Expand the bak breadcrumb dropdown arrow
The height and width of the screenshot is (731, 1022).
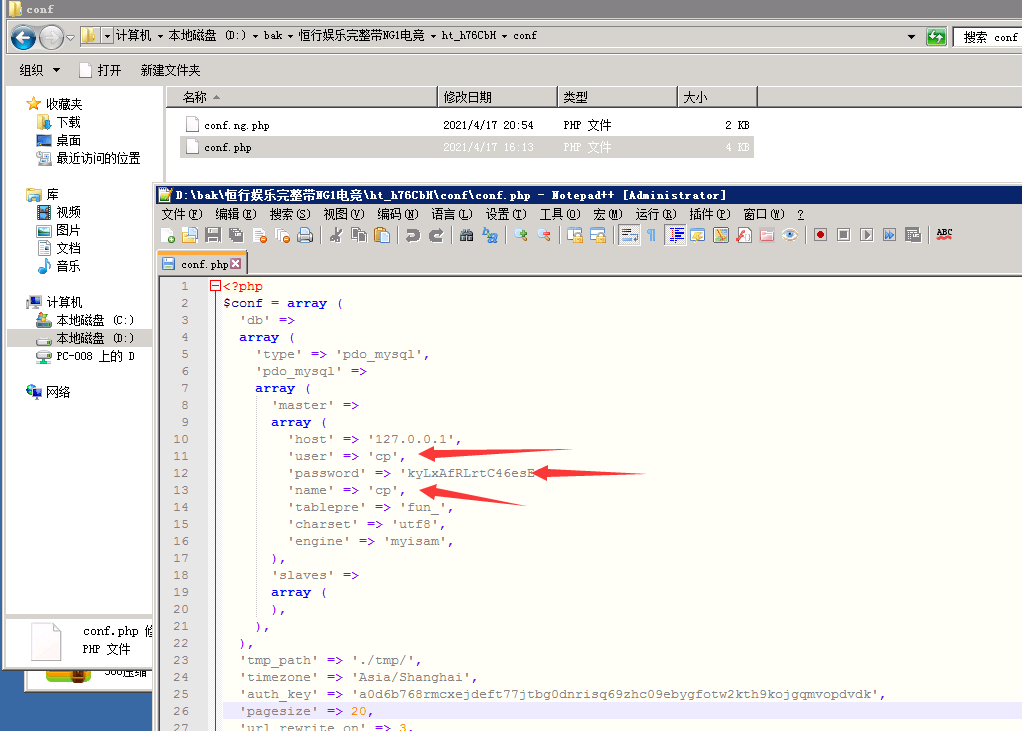tap(291, 36)
